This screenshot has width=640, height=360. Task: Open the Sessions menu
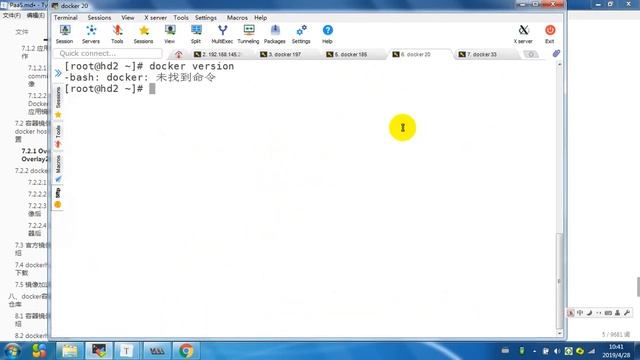tap(99, 18)
